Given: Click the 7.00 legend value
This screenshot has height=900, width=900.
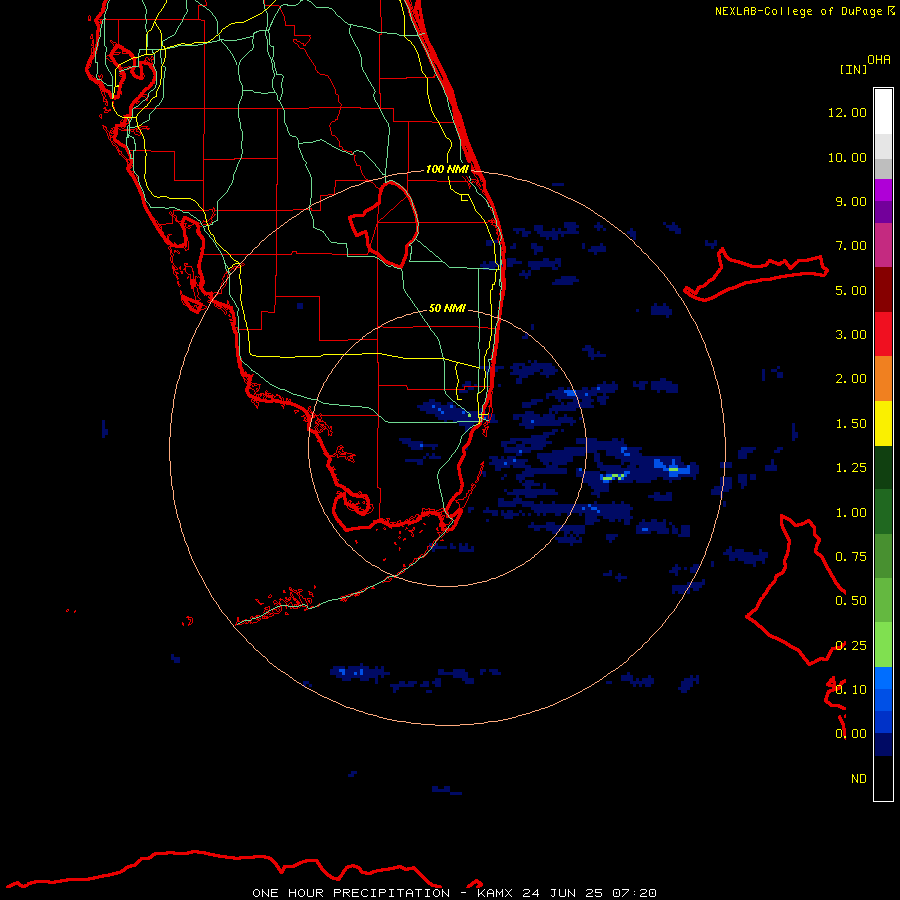Looking at the screenshot, I should pos(851,246).
